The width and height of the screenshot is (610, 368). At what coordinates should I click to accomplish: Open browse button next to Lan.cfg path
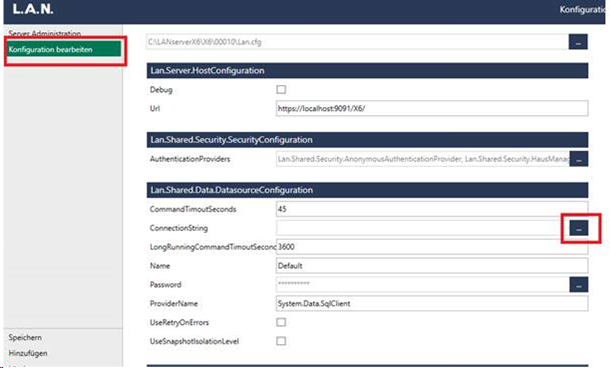click(x=578, y=42)
